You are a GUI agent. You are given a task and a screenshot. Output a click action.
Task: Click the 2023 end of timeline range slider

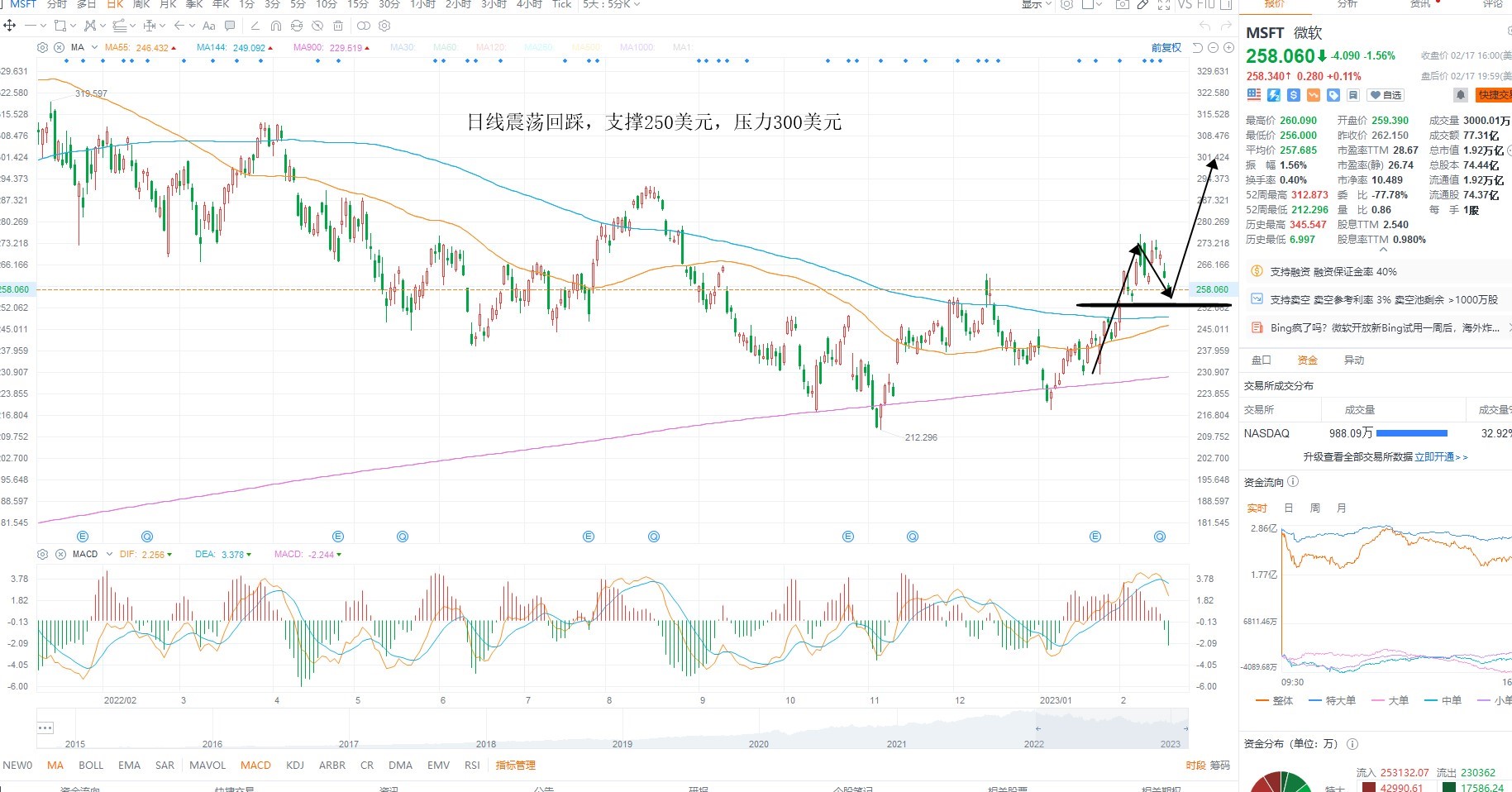1185,728
